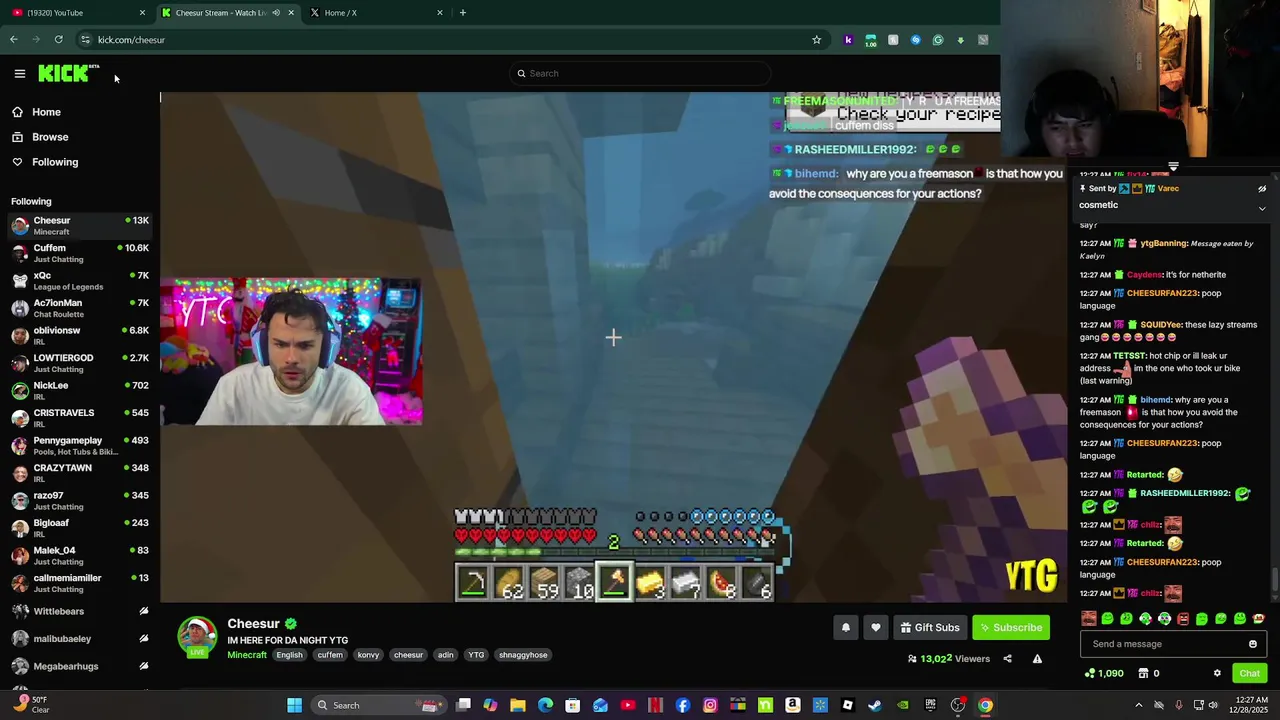This screenshot has height=720, width=1280.
Task: Open CRISTRAVELS channel in sidebar
Action: 80,418
